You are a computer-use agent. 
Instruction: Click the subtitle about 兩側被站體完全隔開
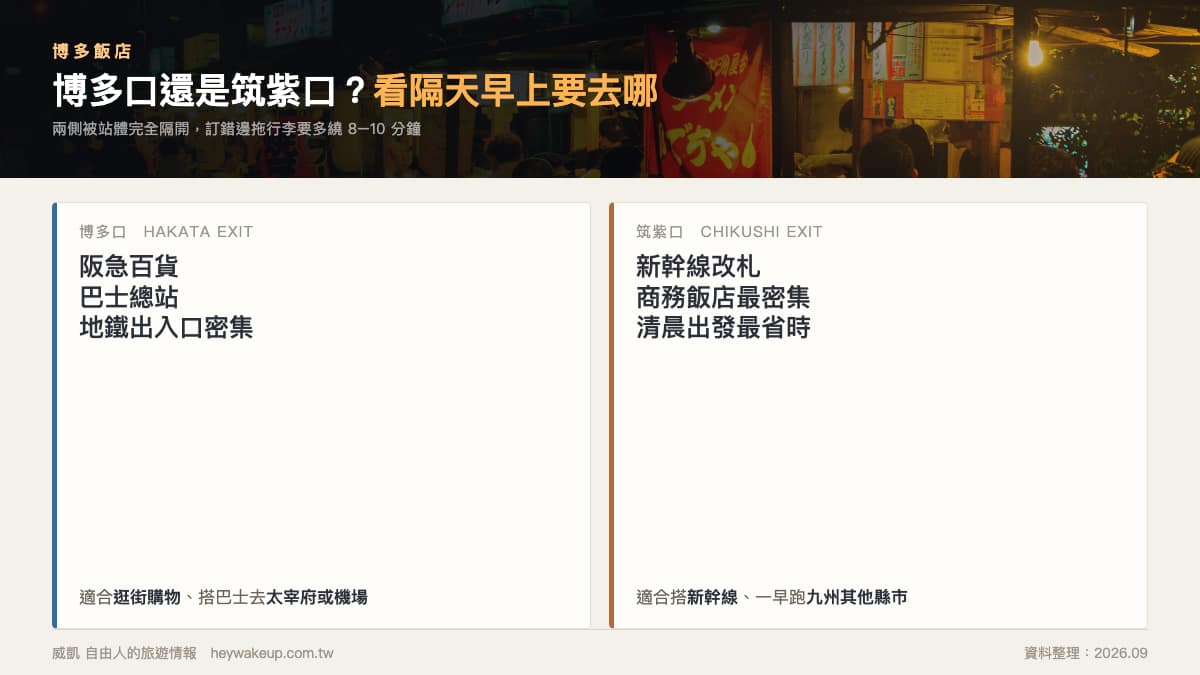tap(237, 129)
